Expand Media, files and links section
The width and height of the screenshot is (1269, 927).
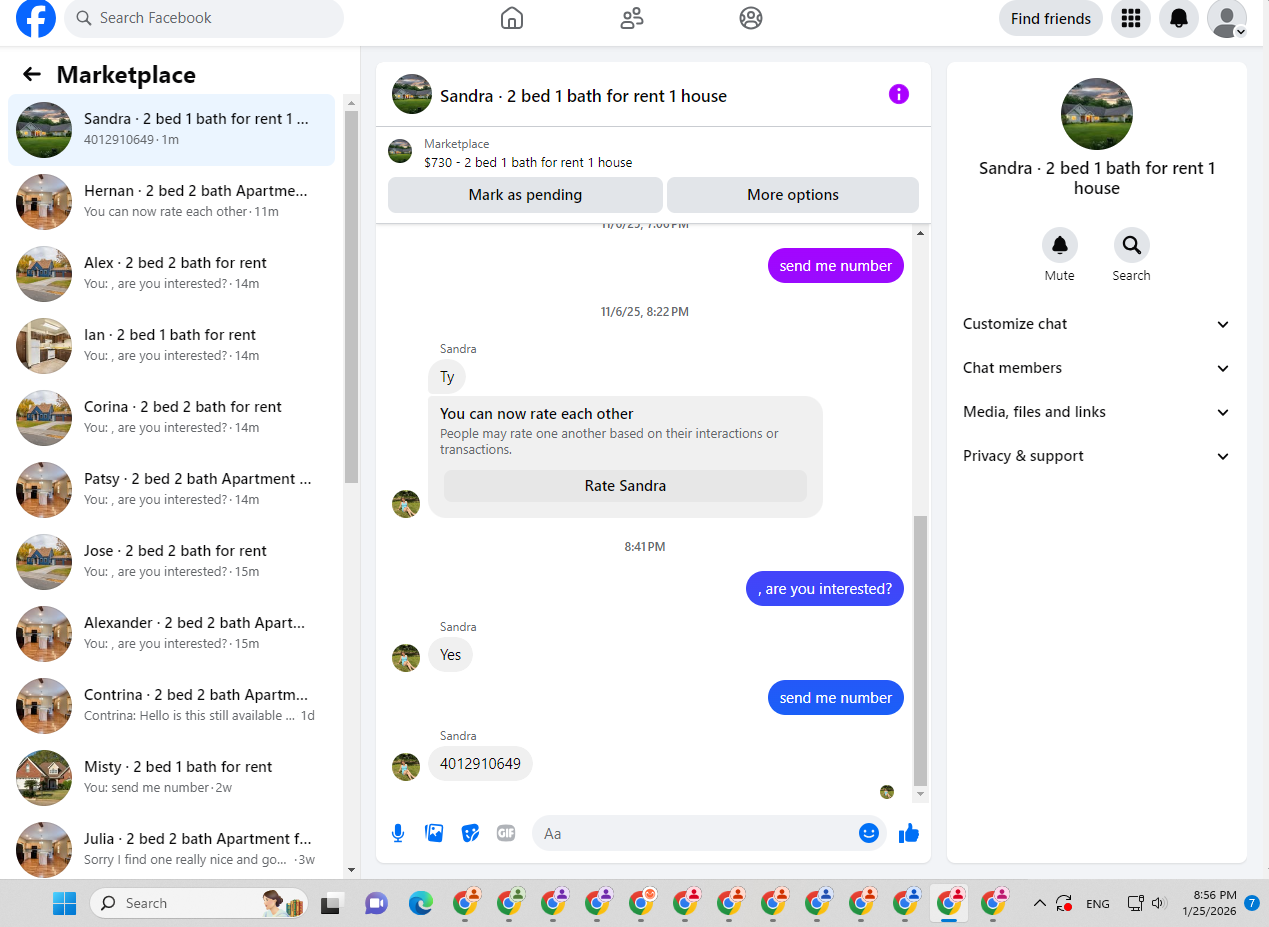(x=1097, y=412)
